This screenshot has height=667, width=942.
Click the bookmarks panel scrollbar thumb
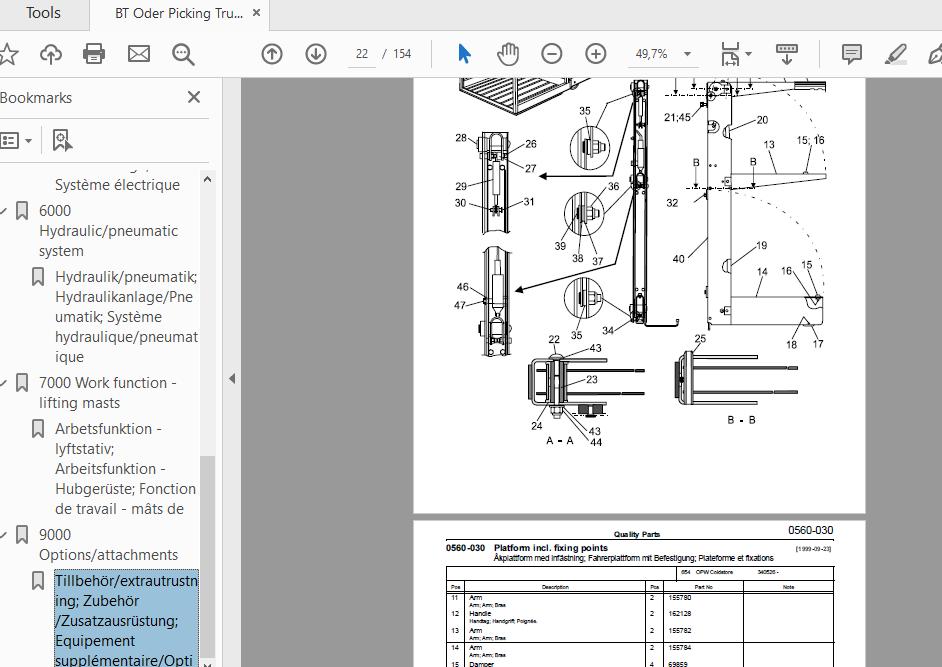[207, 556]
